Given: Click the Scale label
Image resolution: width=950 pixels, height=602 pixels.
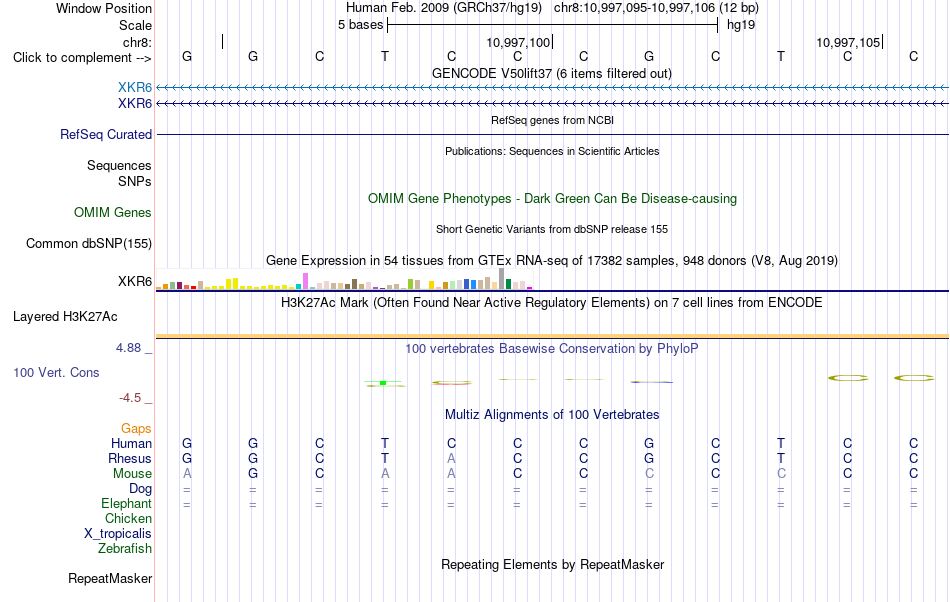Looking at the screenshot, I should 135,25.
